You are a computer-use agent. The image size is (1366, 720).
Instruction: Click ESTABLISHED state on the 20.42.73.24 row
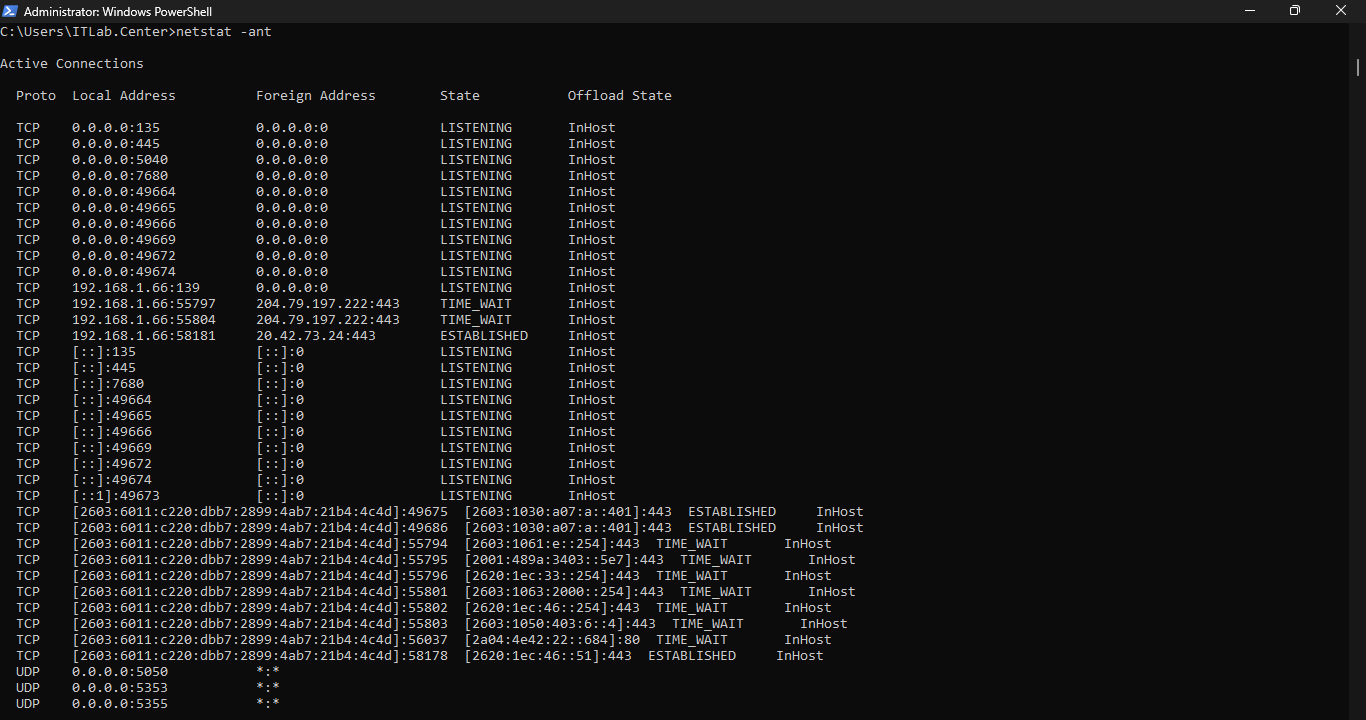pyautogui.click(x=484, y=336)
